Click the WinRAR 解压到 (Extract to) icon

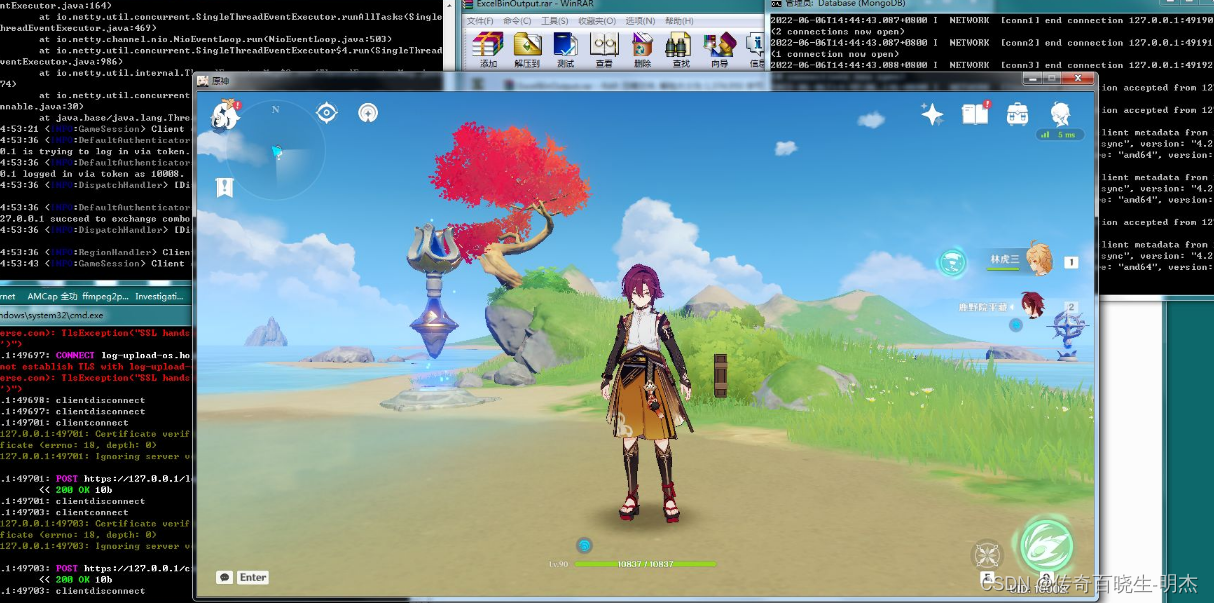(x=527, y=49)
